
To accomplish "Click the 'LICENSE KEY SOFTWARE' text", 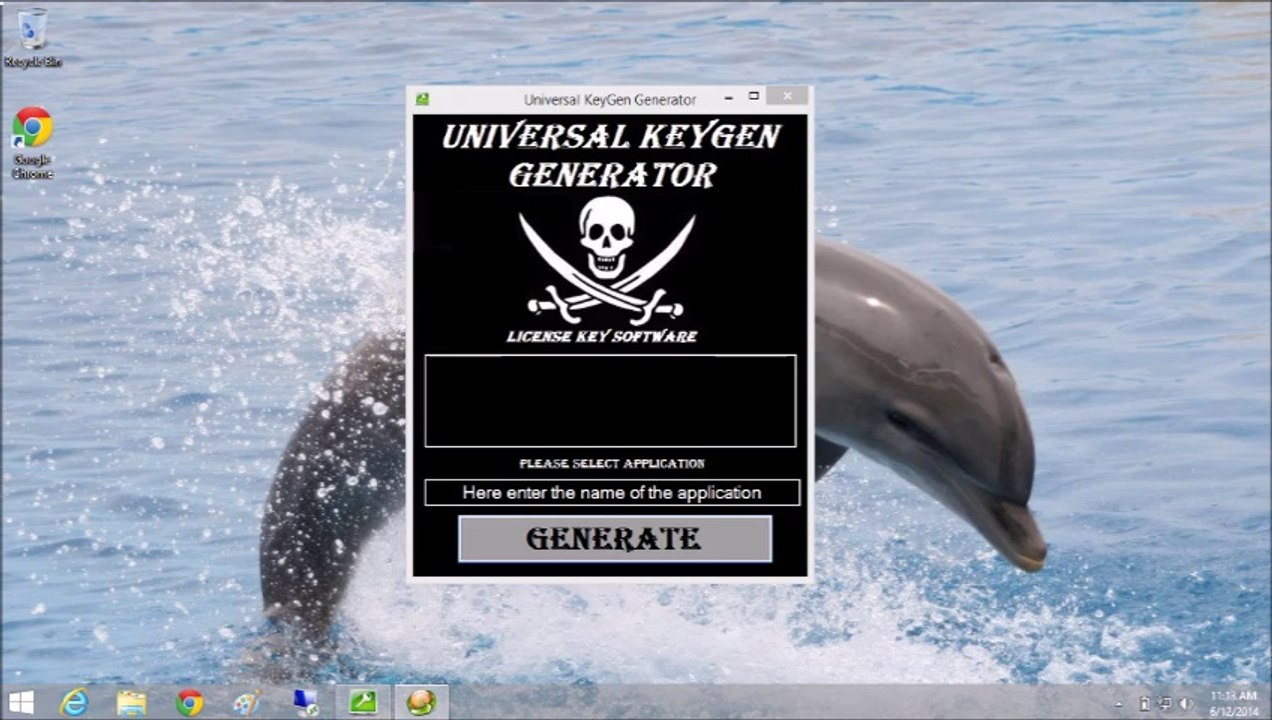I will pos(602,336).
